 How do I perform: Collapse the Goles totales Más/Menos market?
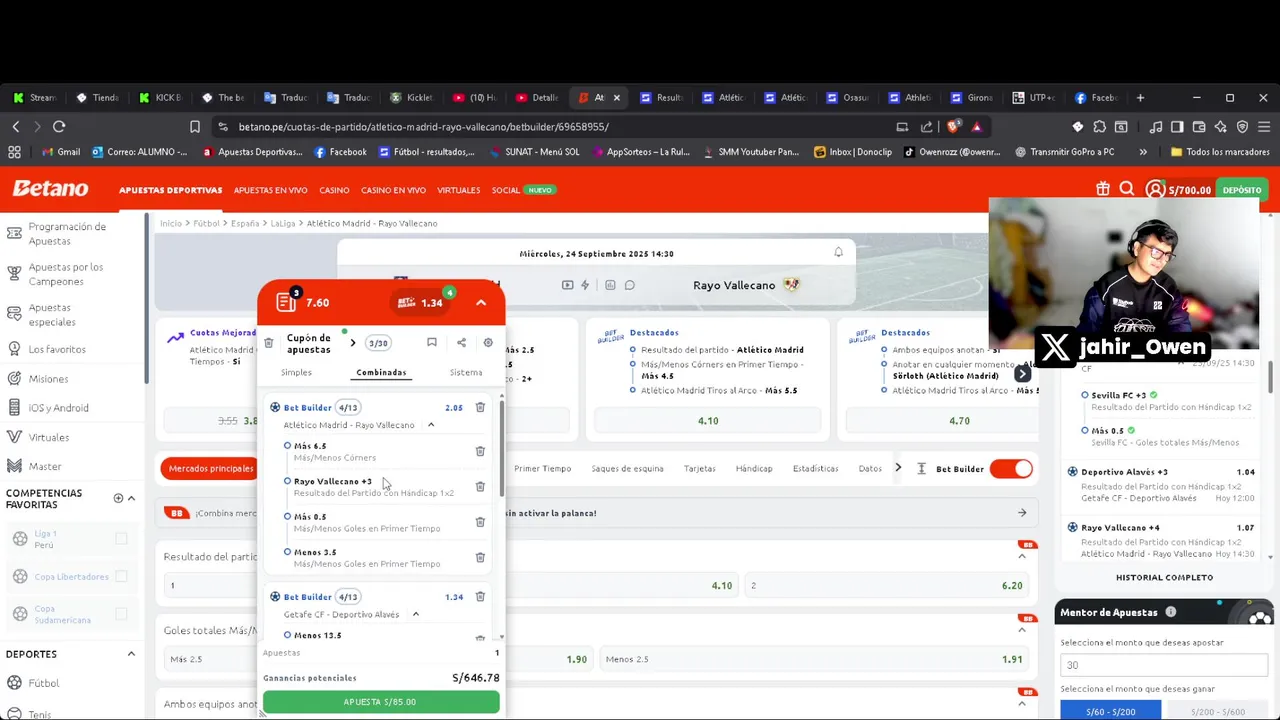click(1022, 630)
